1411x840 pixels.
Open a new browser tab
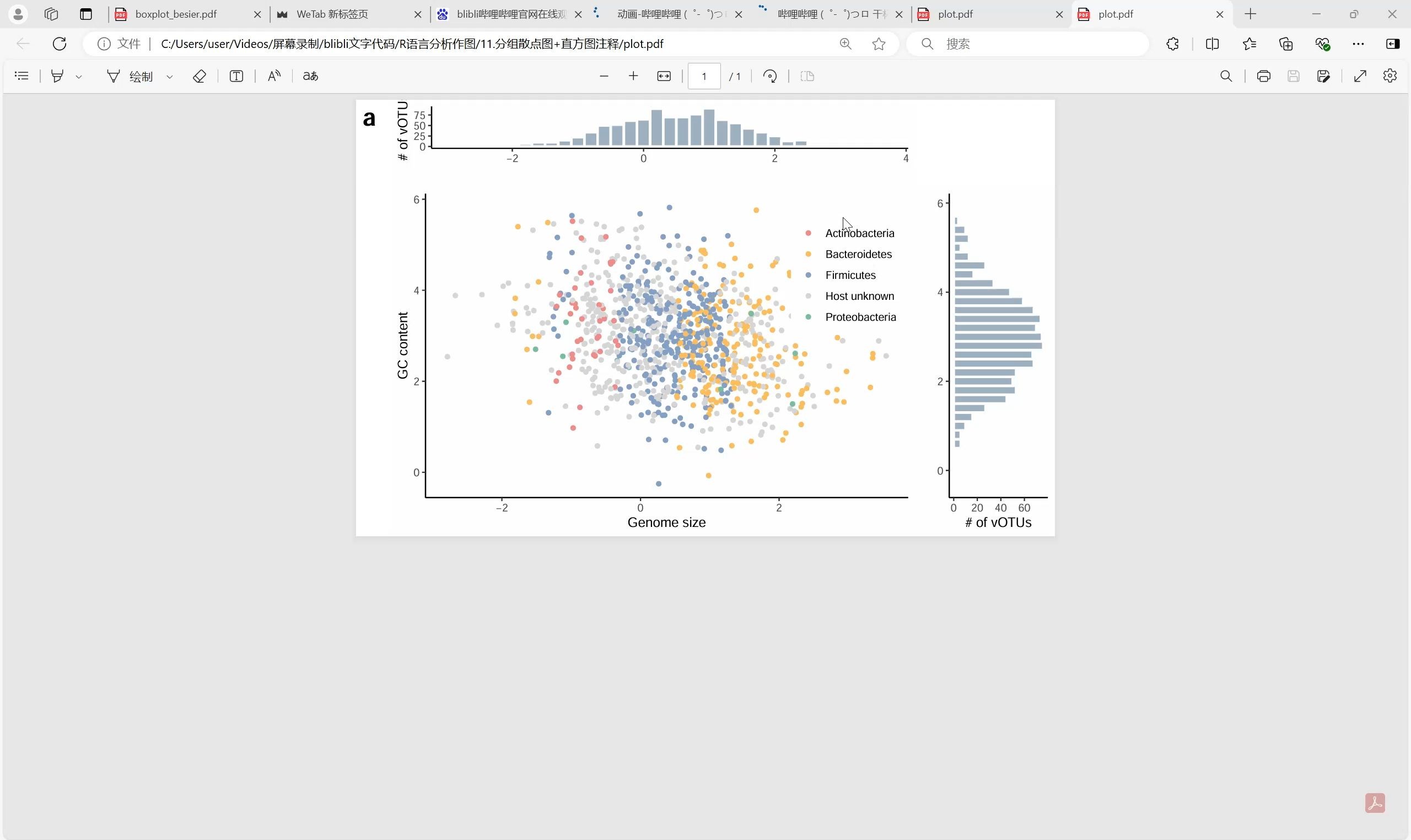tap(1251, 14)
